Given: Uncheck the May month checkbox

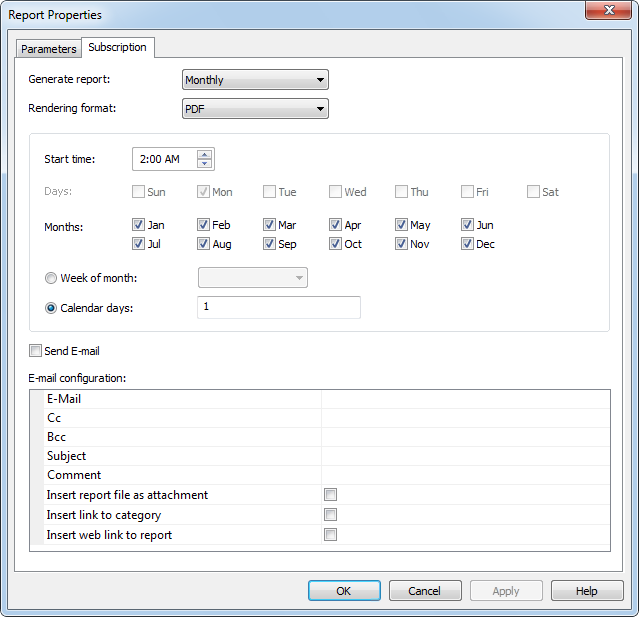Looking at the screenshot, I should pos(401,225).
